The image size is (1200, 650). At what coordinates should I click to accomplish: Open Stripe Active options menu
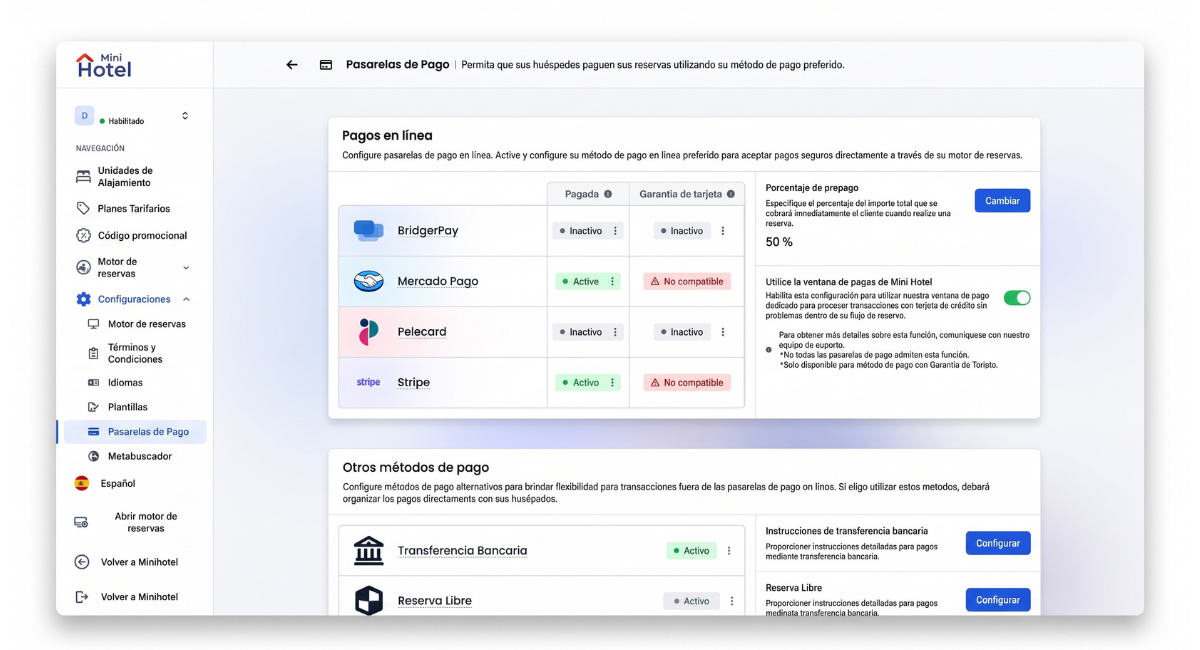(x=612, y=383)
